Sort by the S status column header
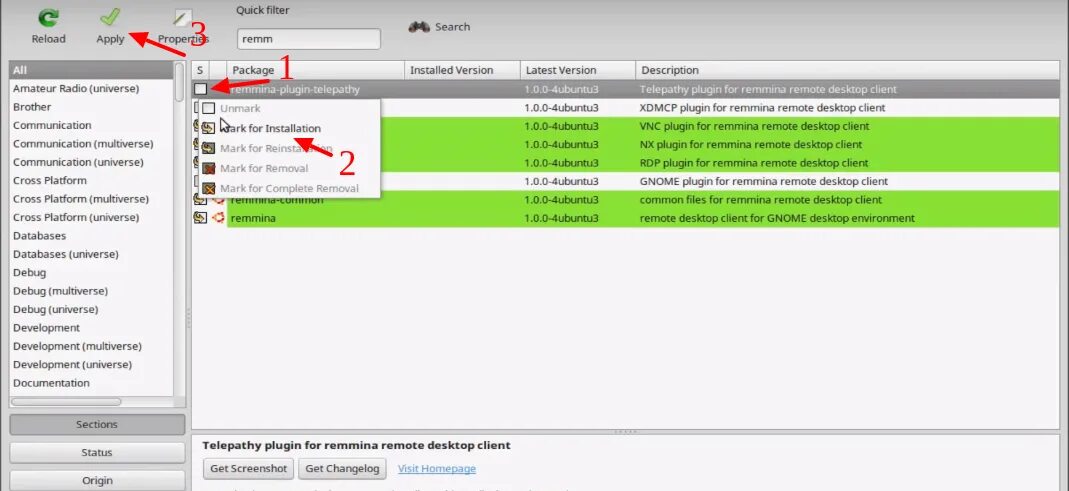The width and height of the screenshot is (1069, 491). click(200, 70)
